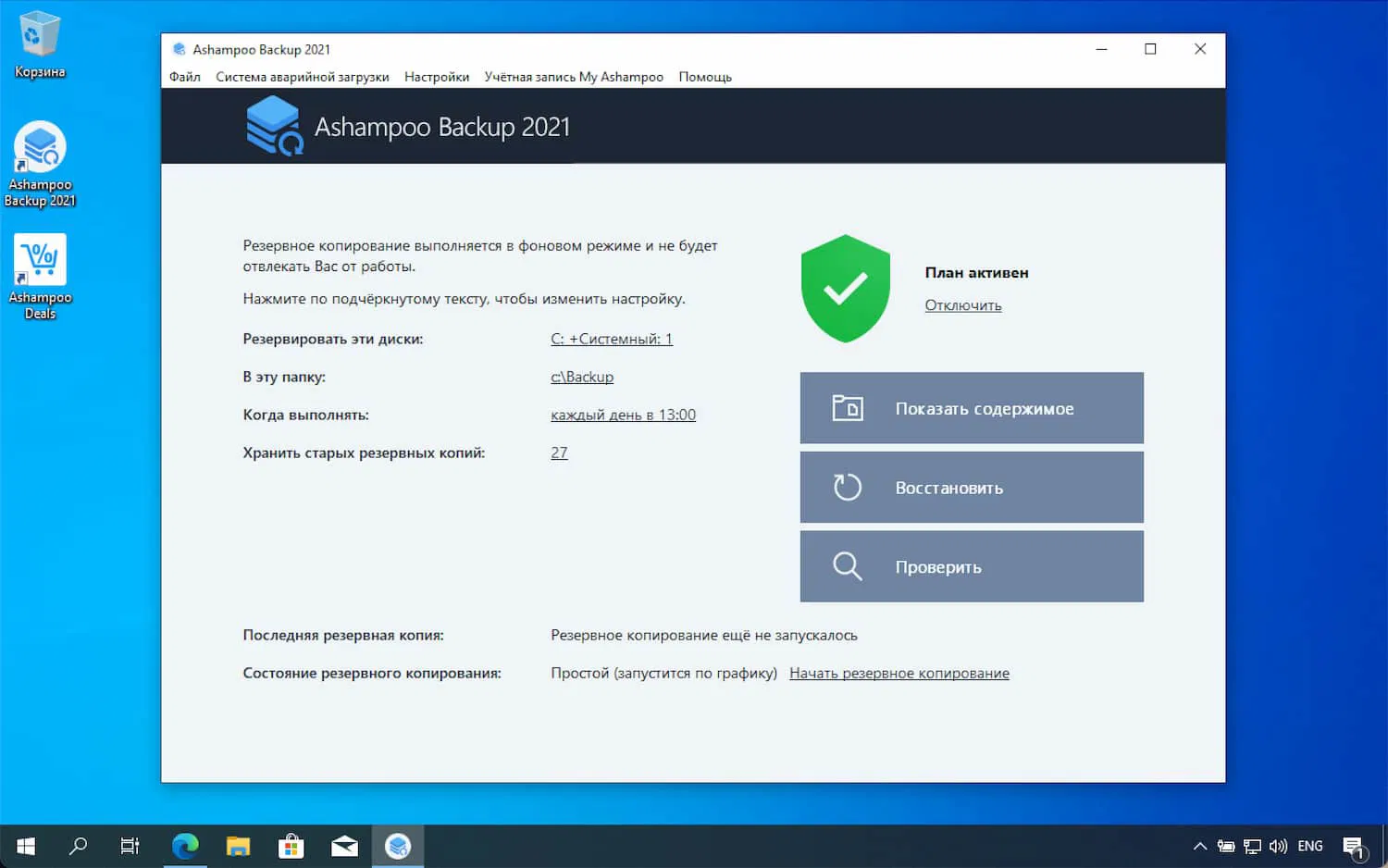Image resolution: width=1388 pixels, height=868 pixels.
Task: Select the Ashampoo Deals desktop shortcut
Action: click(x=40, y=278)
